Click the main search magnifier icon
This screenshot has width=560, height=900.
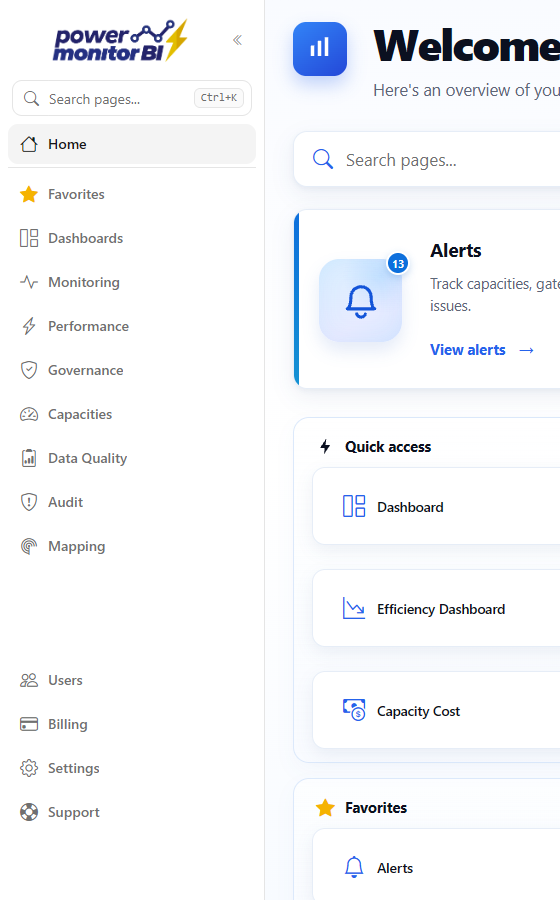point(323,159)
